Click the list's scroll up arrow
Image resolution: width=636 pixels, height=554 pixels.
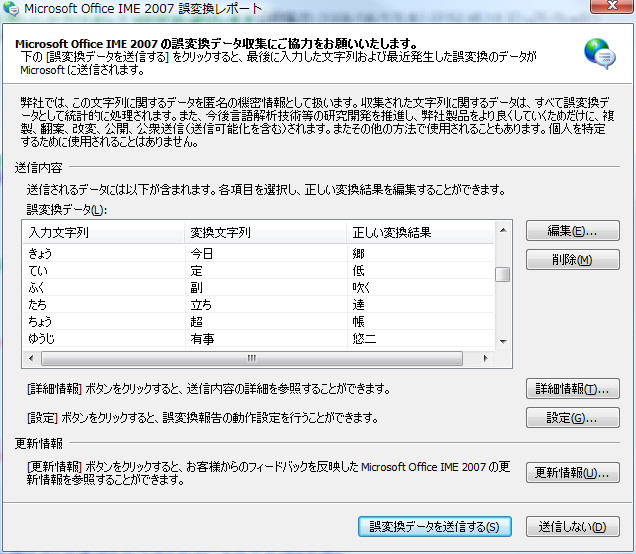[x=503, y=230]
